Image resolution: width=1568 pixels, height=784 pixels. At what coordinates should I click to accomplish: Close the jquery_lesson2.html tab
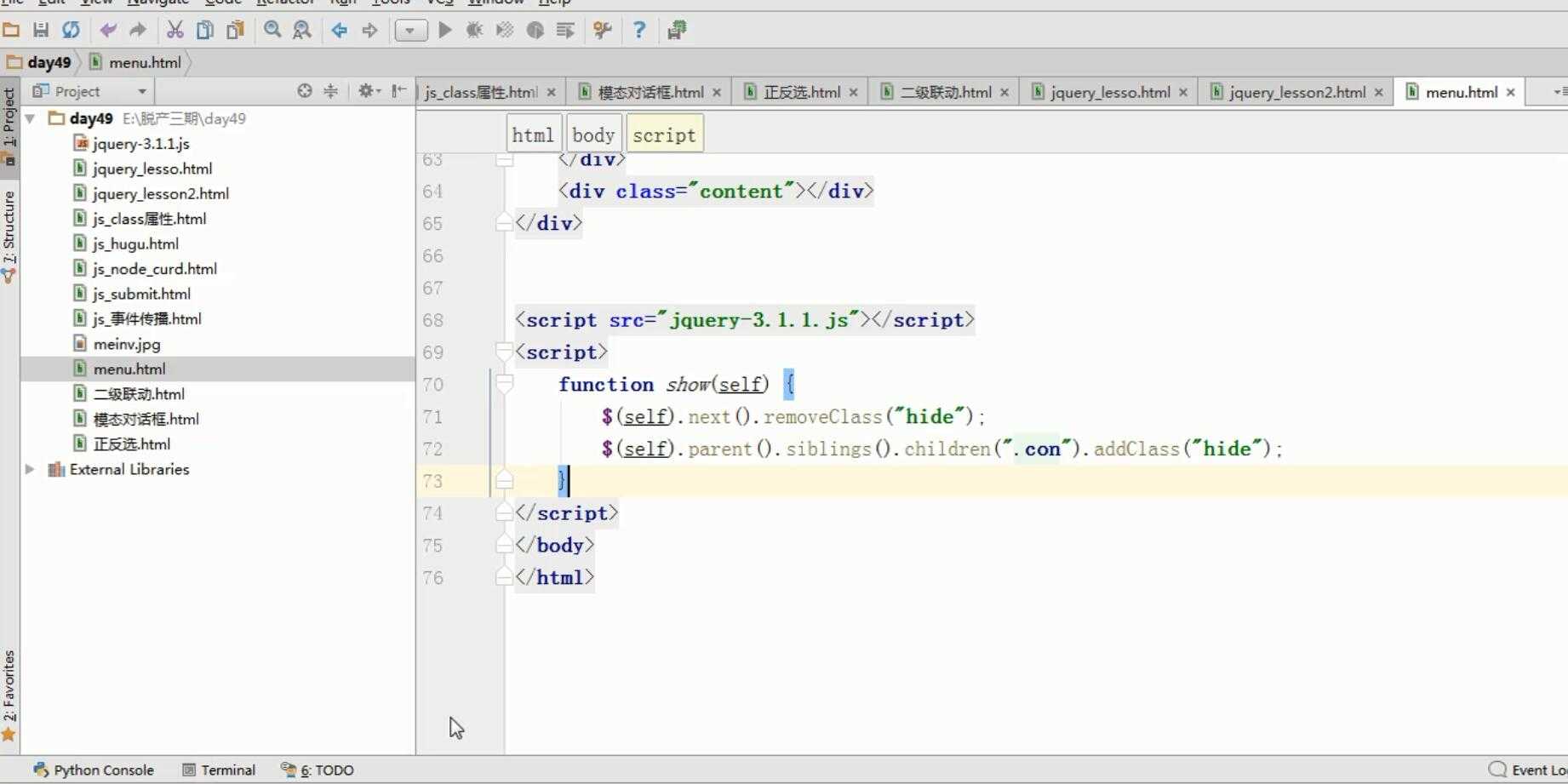click(1379, 92)
